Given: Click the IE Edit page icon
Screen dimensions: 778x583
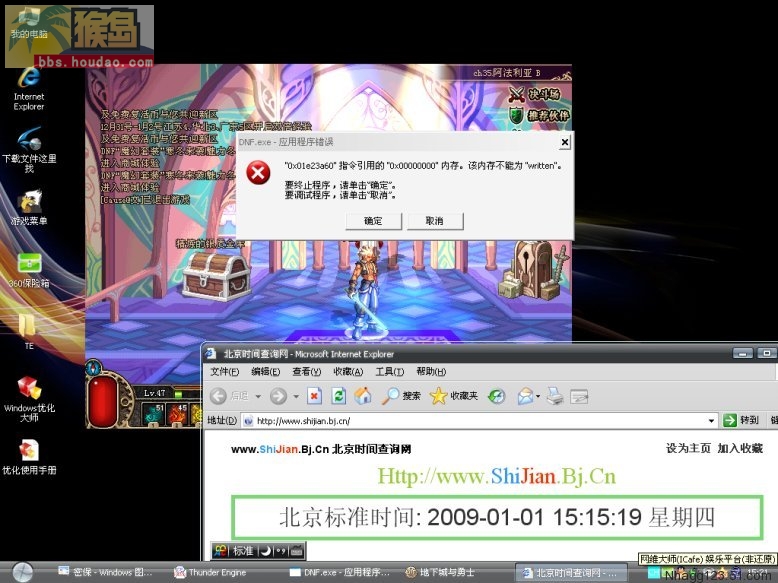Looking at the screenshot, I should pos(579,396).
